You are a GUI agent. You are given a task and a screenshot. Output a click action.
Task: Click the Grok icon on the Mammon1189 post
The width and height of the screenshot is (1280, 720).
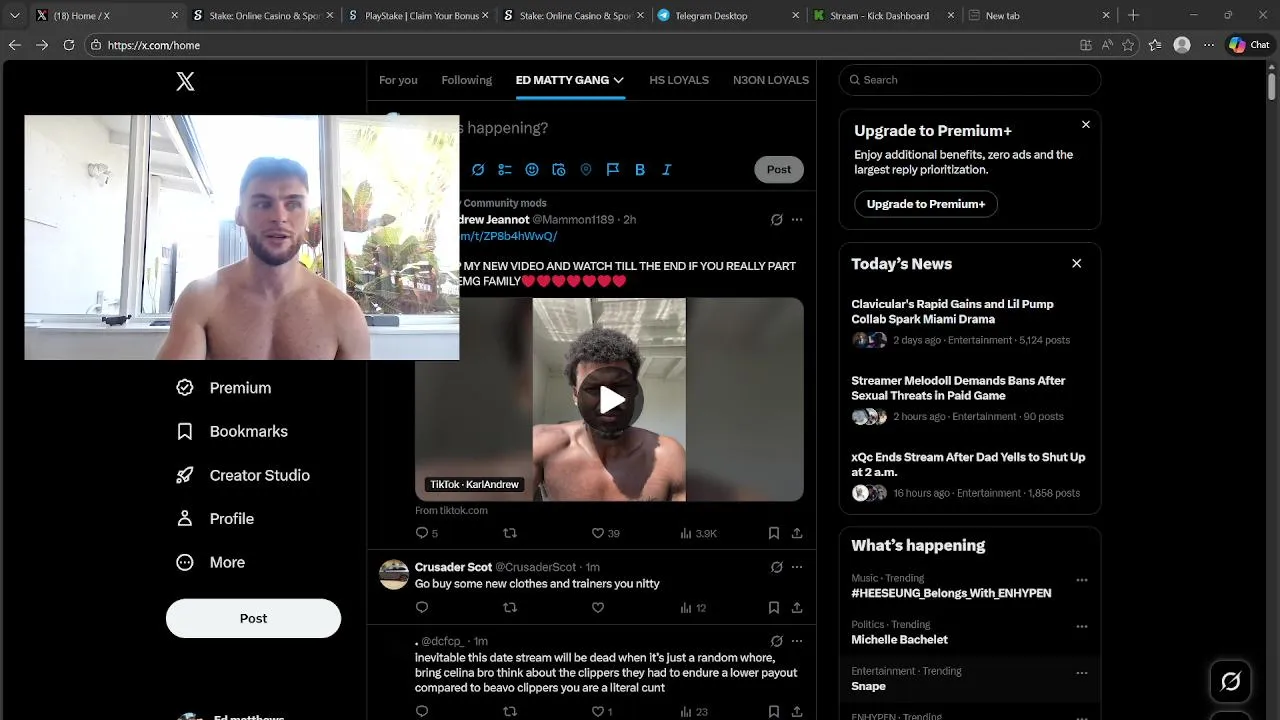(x=777, y=219)
